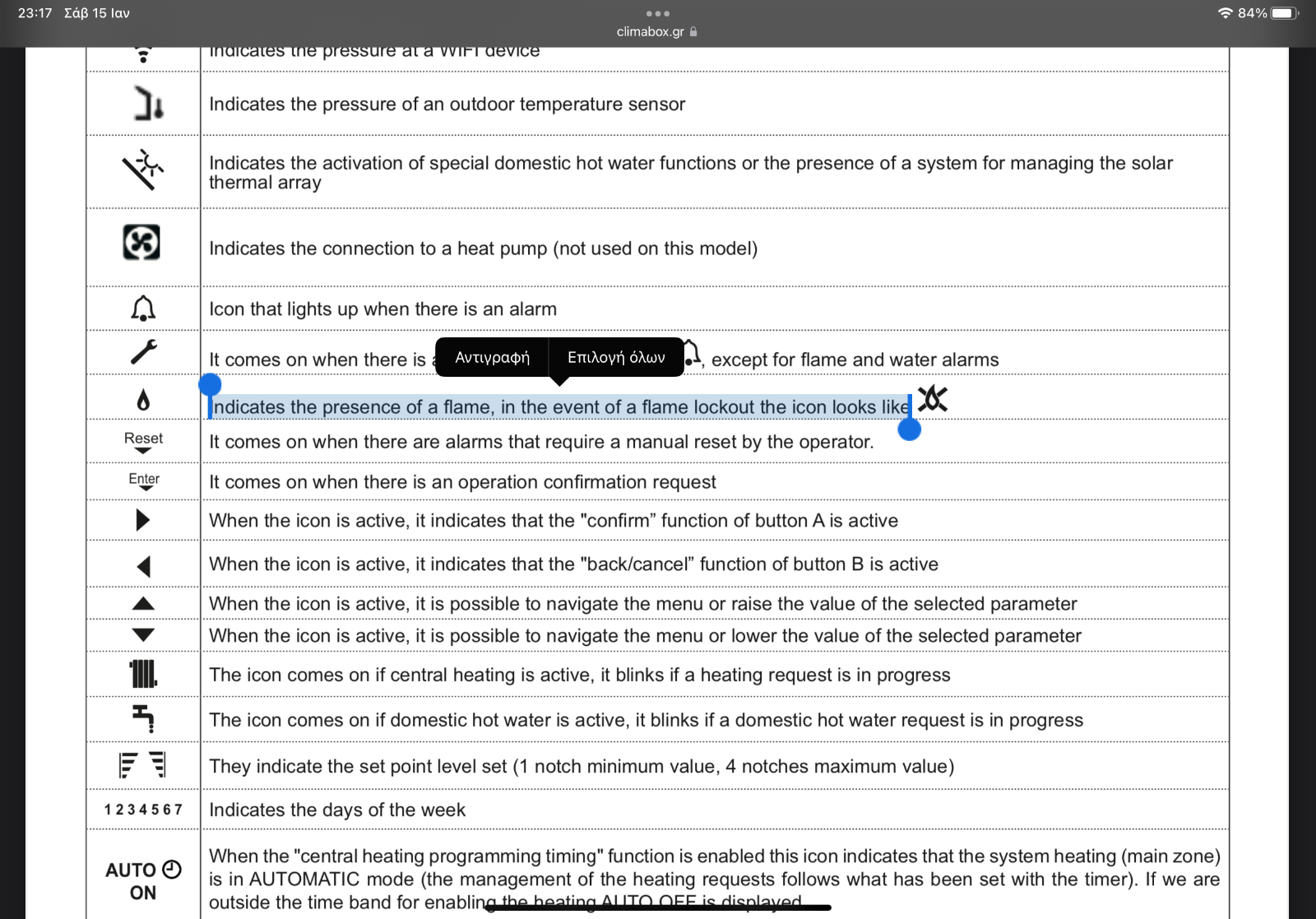This screenshot has height=919, width=1316.
Task: Tap text about central heating programming timing function
Action: coord(714,879)
